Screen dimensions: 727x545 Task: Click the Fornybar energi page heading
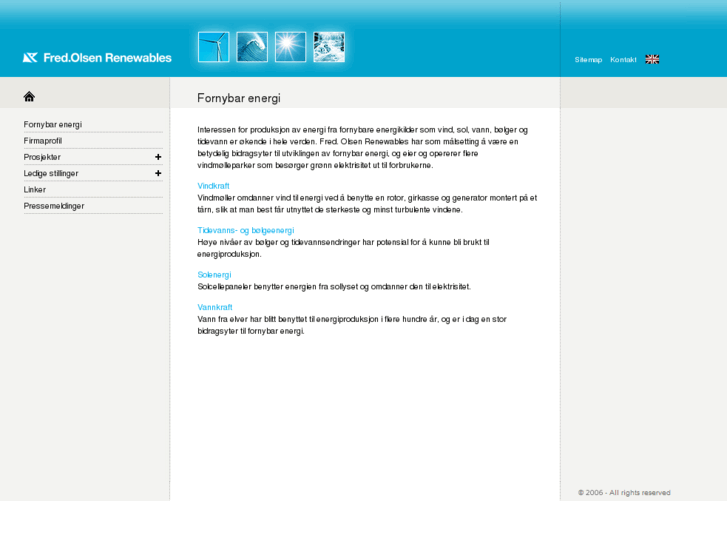pyautogui.click(x=239, y=98)
